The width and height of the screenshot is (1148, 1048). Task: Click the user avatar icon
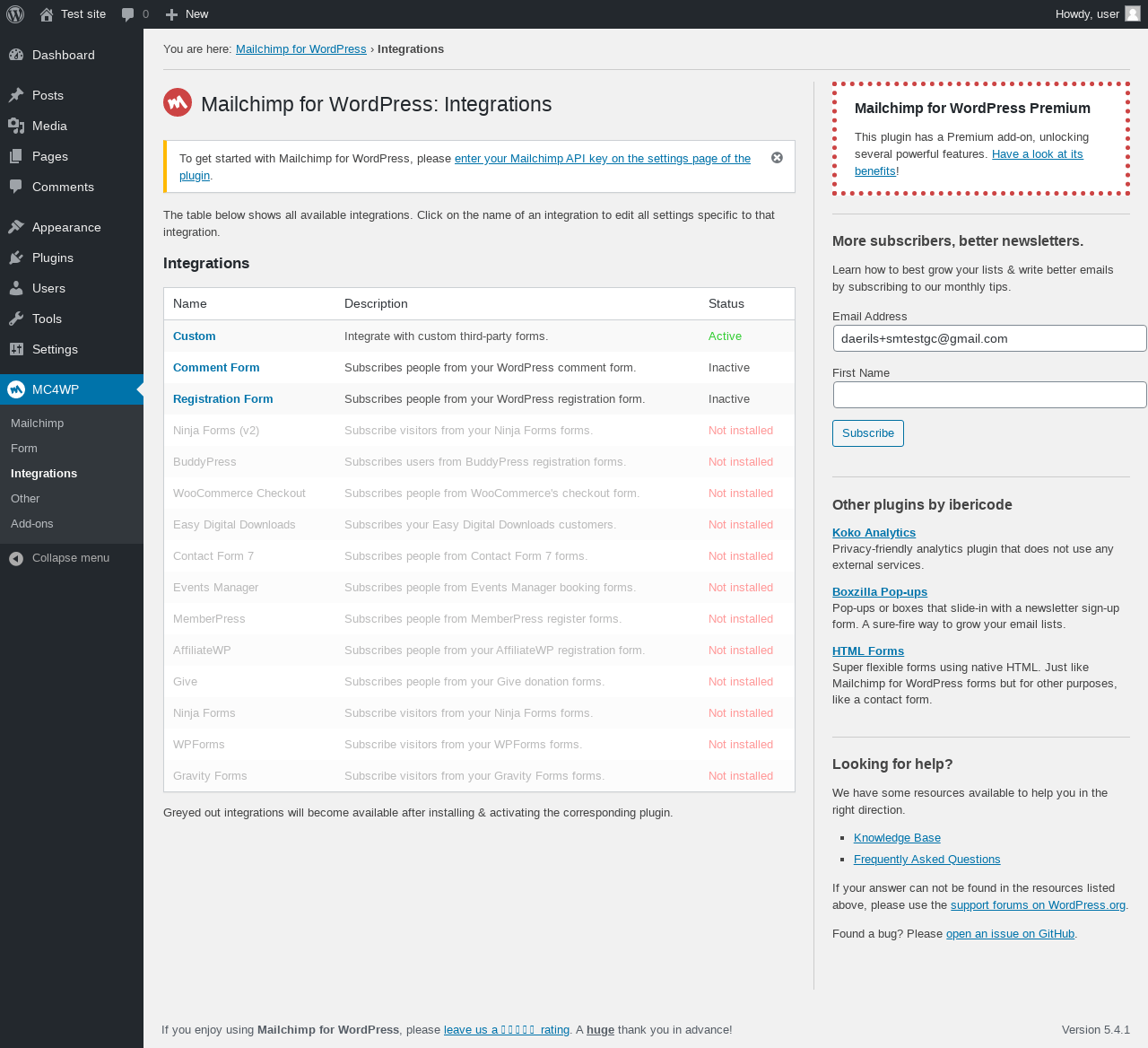pos(1133,13)
